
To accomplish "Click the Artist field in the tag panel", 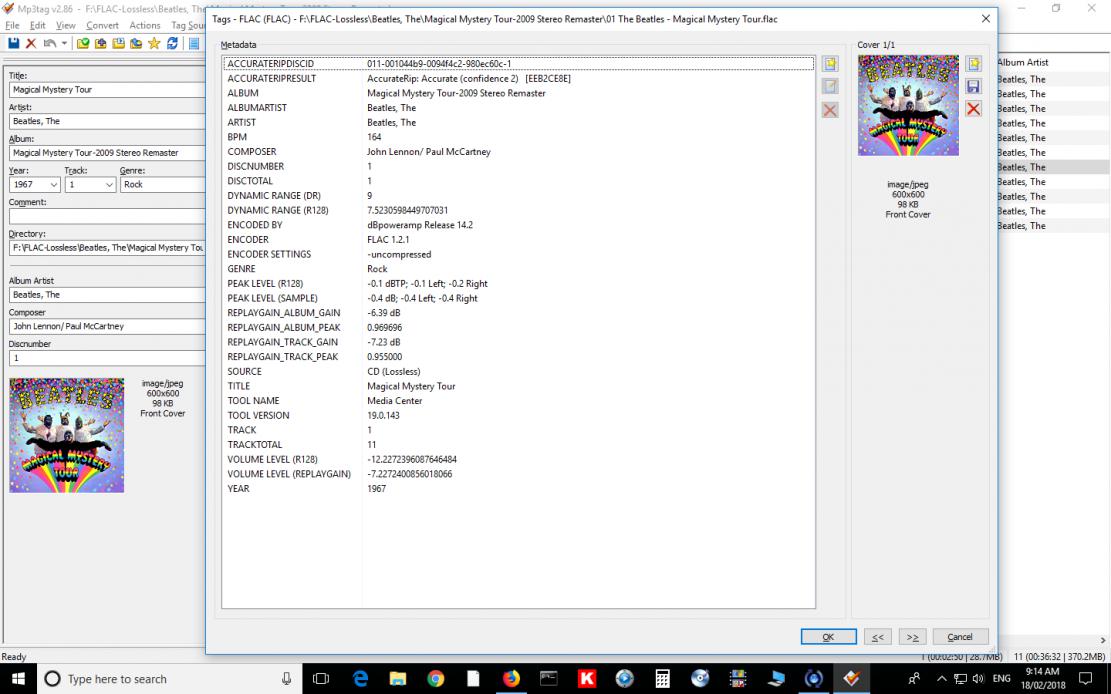I will pos(107,121).
